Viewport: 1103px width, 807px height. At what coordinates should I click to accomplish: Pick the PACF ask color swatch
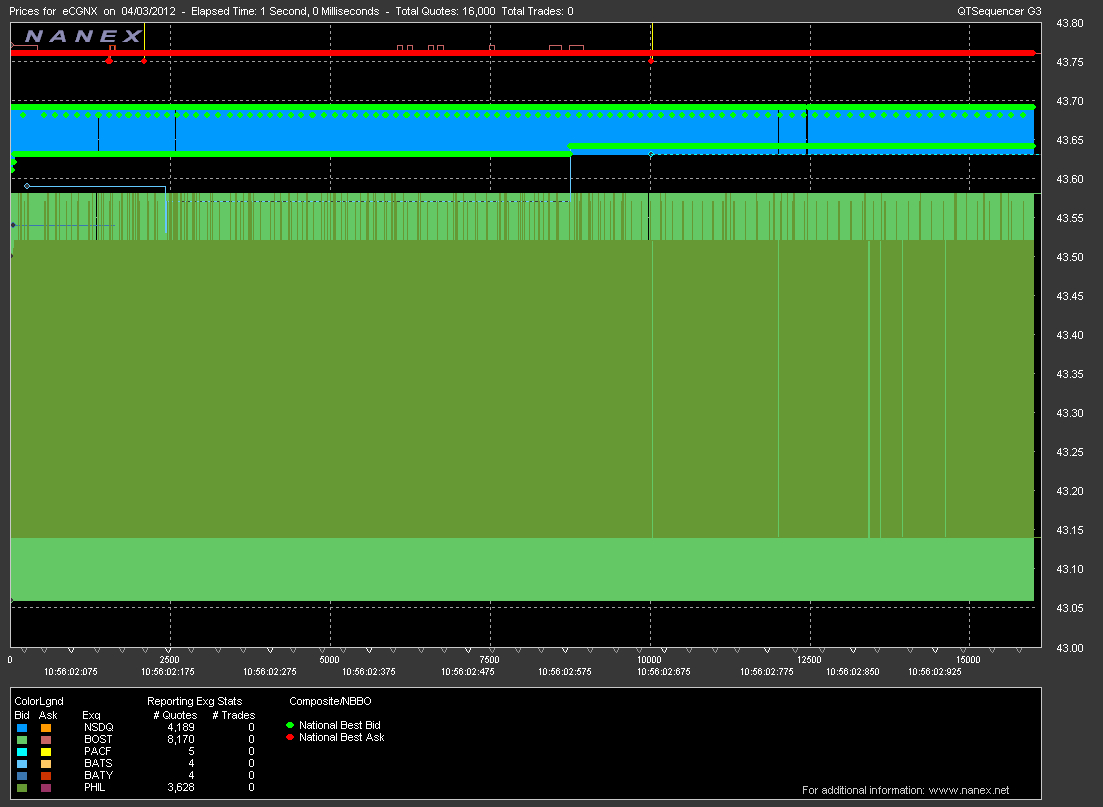(x=46, y=751)
